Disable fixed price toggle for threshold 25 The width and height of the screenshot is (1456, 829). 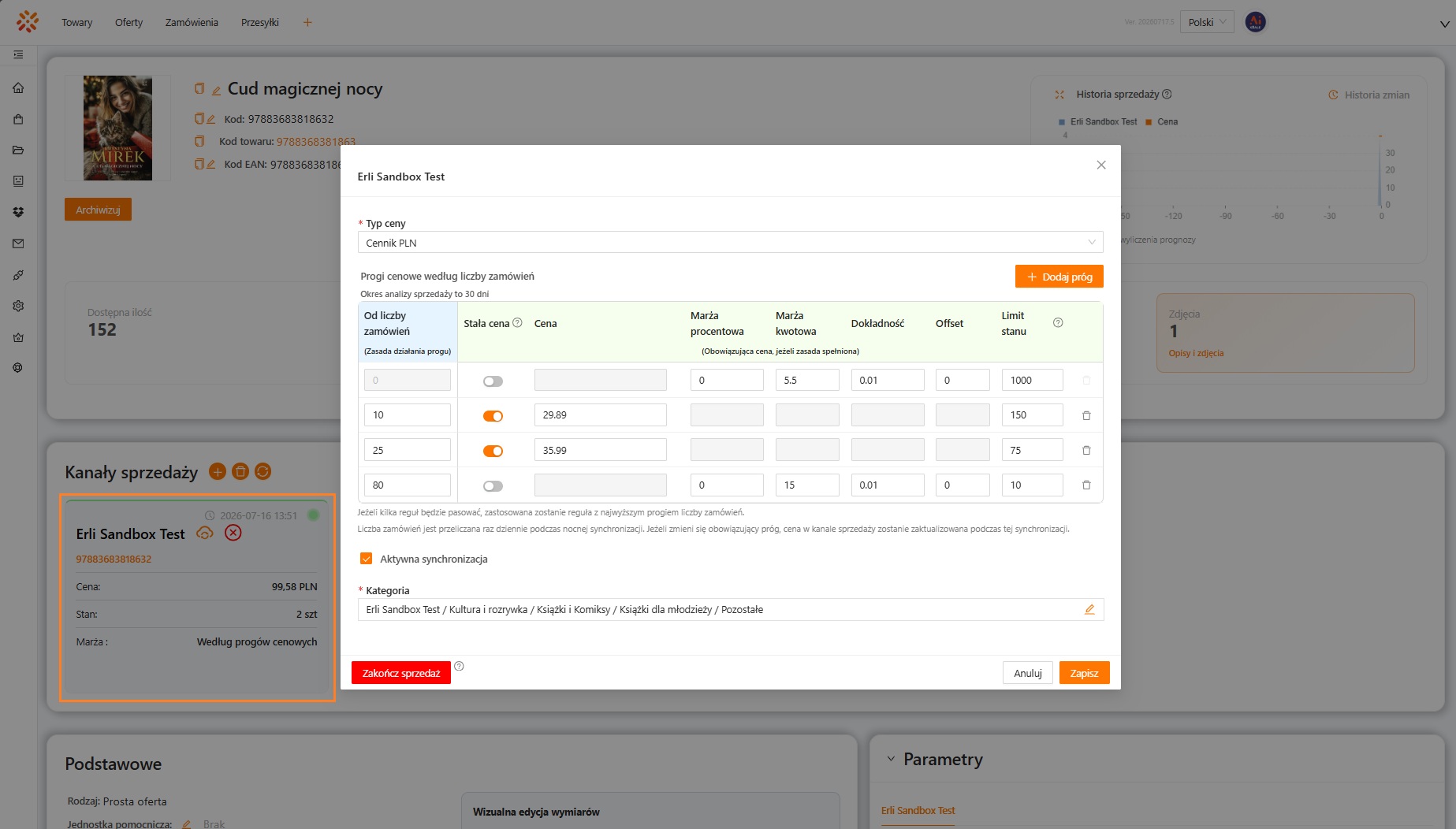click(493, 451)
